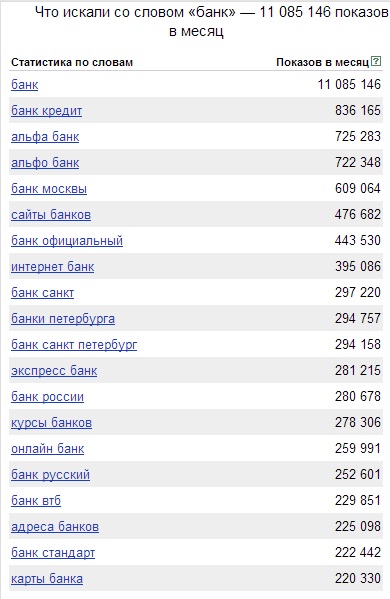390x599 pixels.
Task: Click the "онлайн банк" link
Action: (x=47, y=448)
